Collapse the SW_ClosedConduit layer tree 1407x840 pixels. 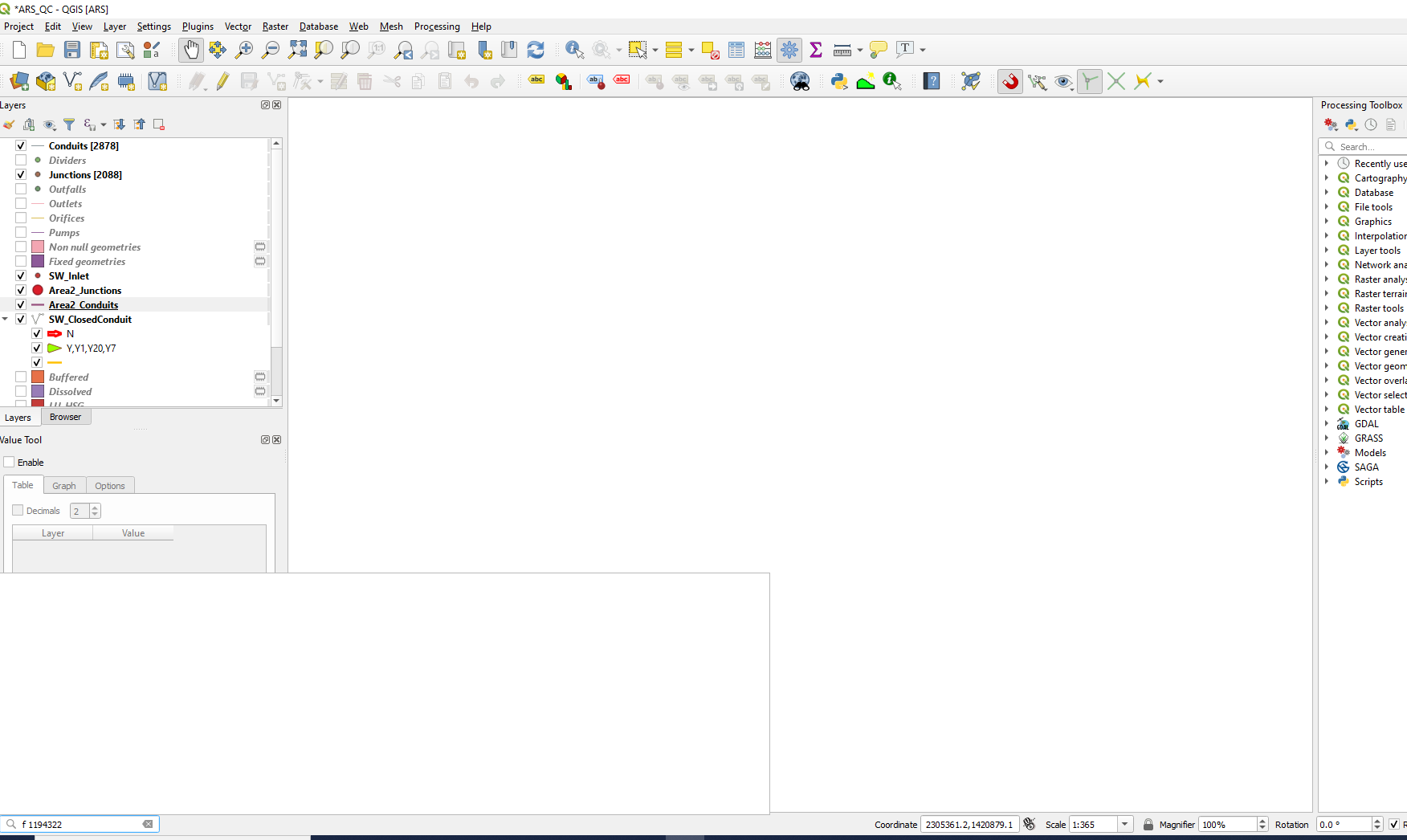coord(6,319)
